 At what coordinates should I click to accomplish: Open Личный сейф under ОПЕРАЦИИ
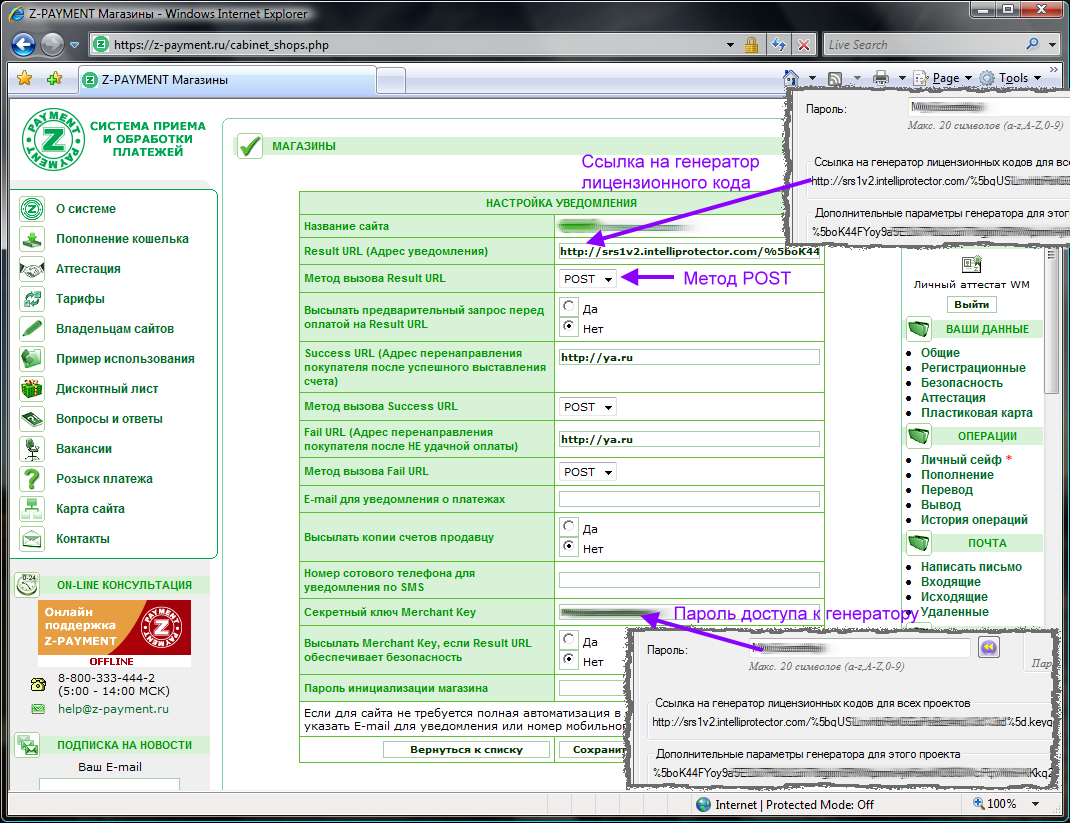(961, 460)
